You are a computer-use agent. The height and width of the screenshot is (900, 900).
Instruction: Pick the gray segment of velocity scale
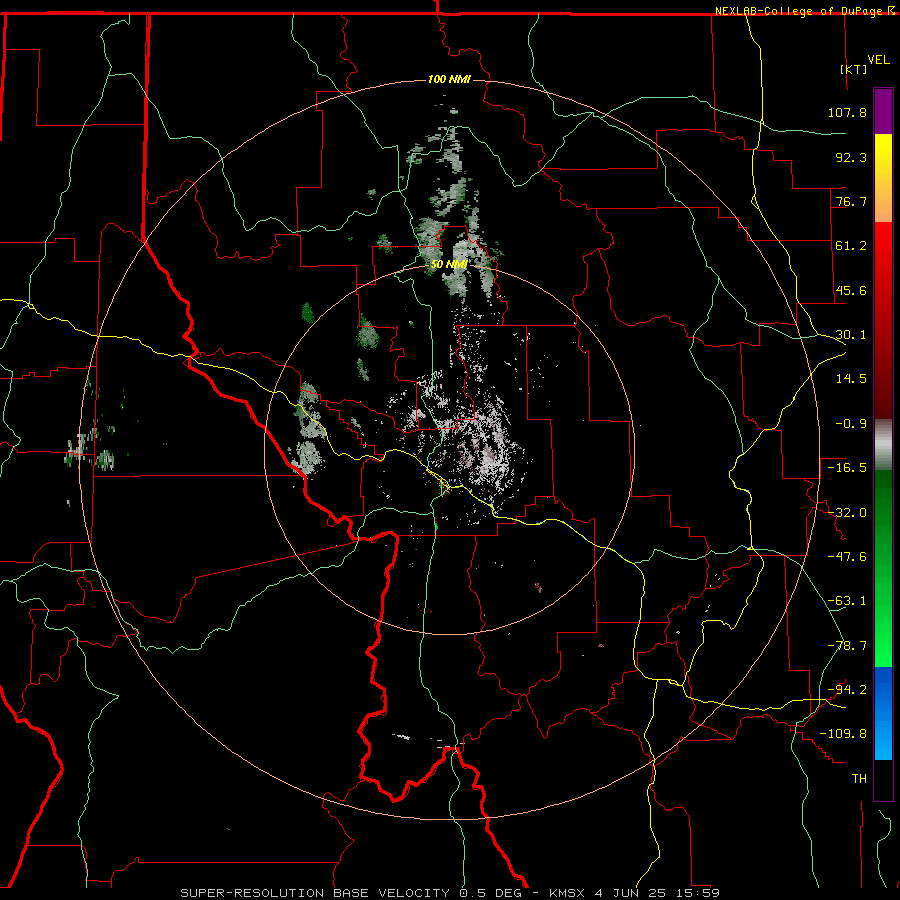pyautogui.click(x=883, y=445)
